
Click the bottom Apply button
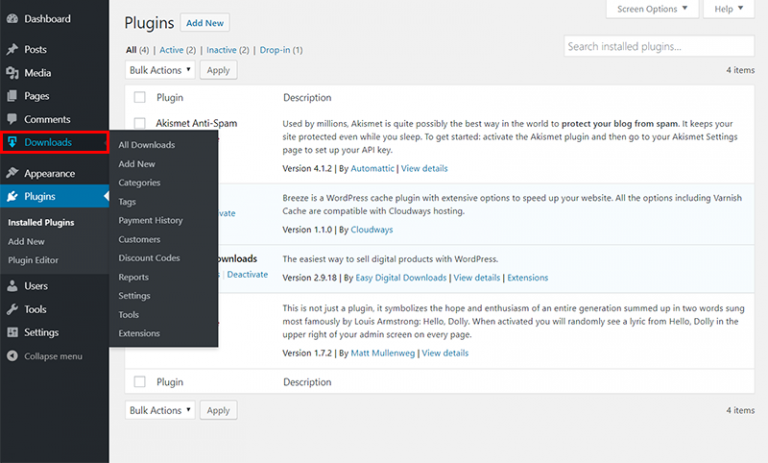coord(218,410)
